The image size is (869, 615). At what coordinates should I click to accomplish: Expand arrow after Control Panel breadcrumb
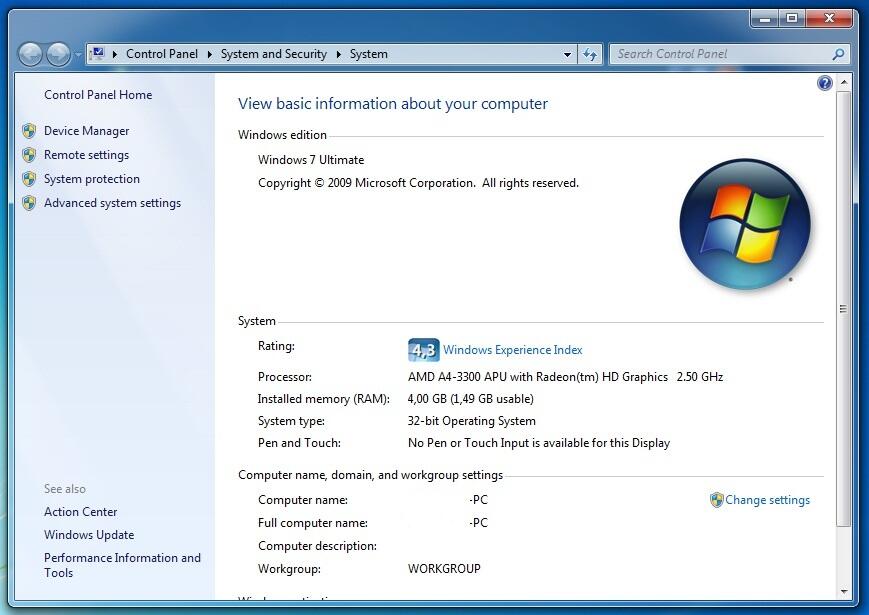[x=209, y=54]
